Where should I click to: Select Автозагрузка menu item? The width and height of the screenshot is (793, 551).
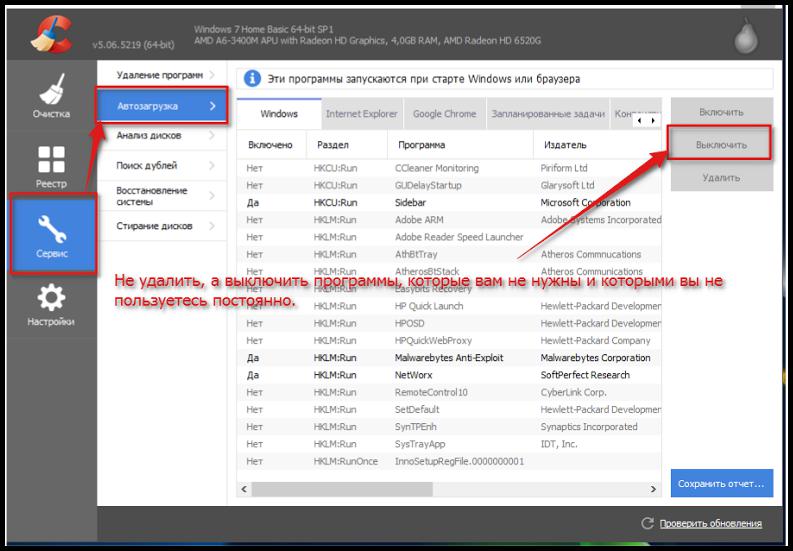tap(162, 106)
